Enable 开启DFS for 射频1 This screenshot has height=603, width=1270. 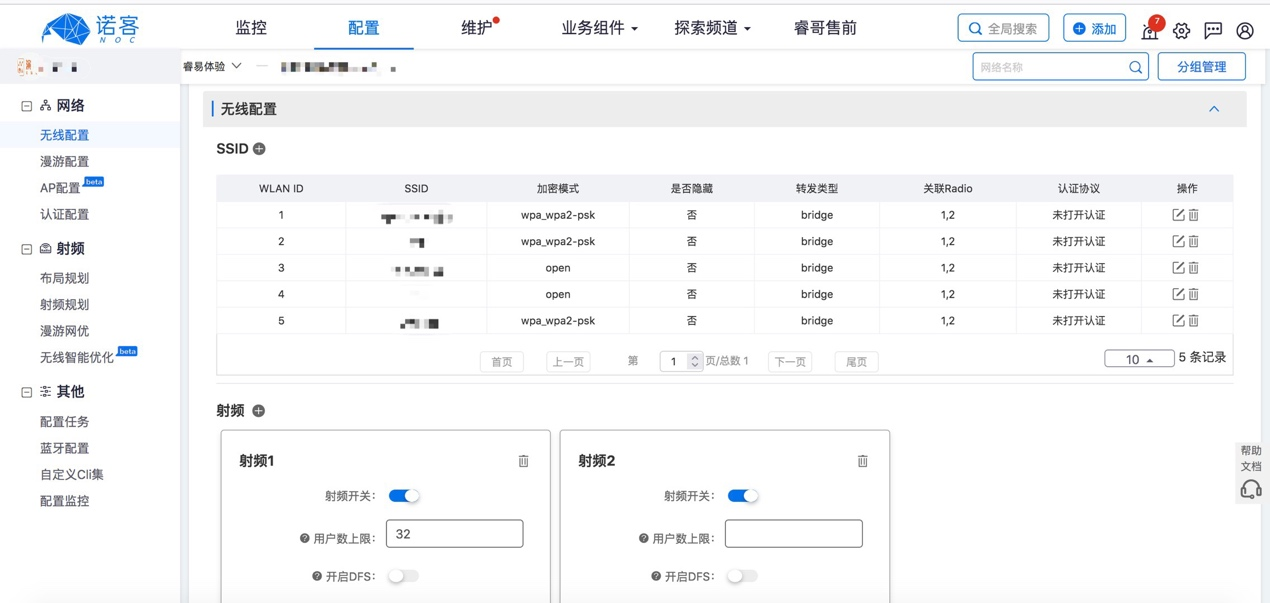point(403,576)
